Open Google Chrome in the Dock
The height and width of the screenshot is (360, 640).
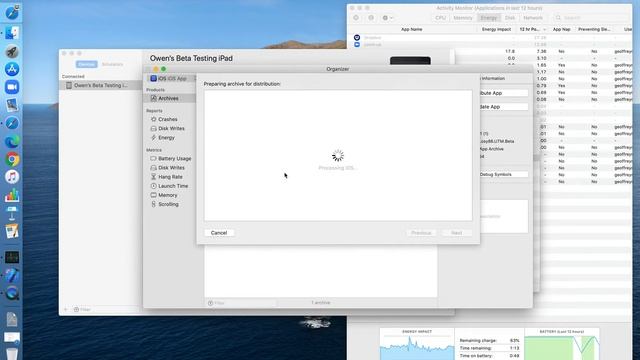click(12, 159)
